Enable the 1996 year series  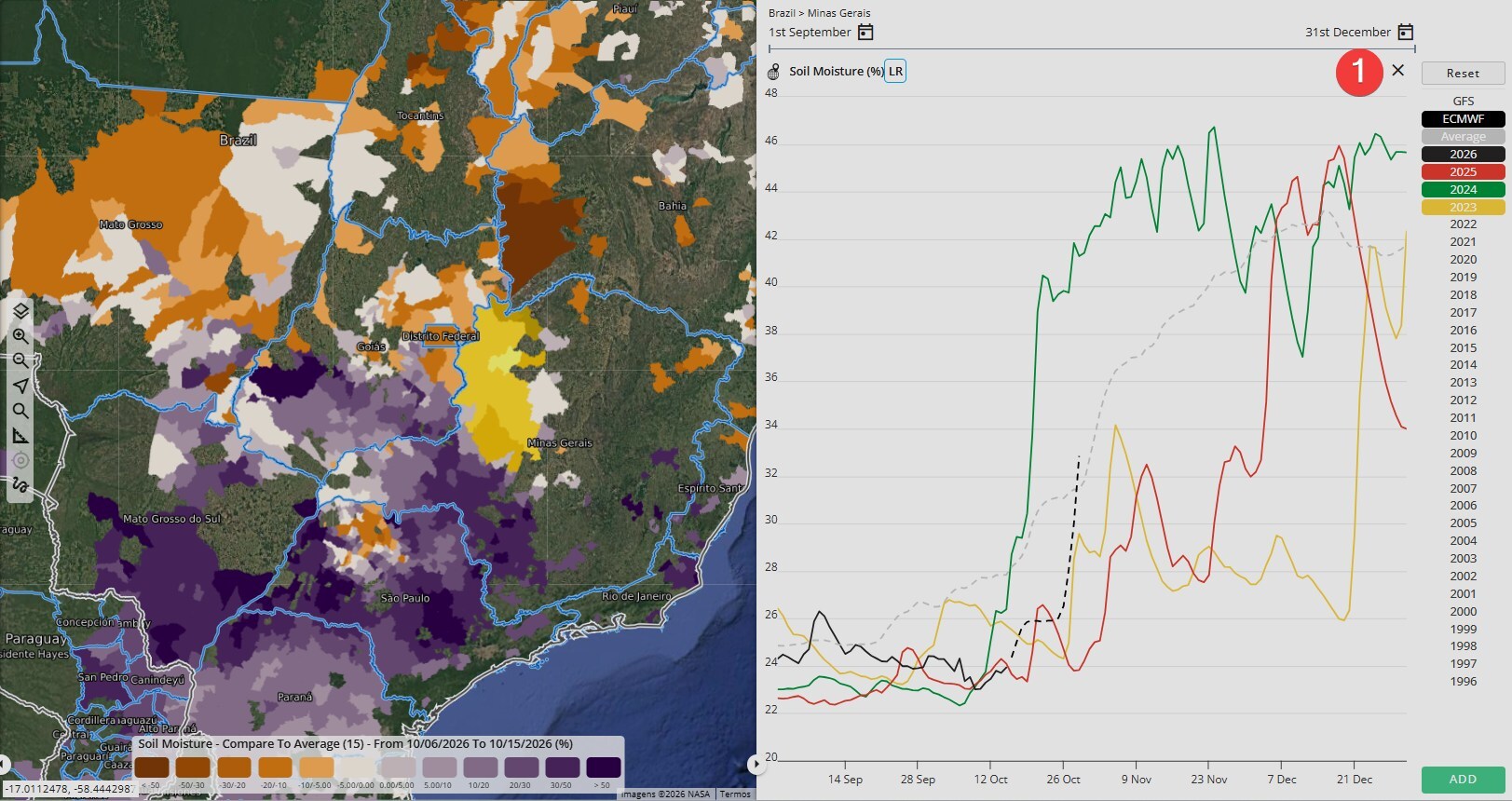coord(1463,682)
